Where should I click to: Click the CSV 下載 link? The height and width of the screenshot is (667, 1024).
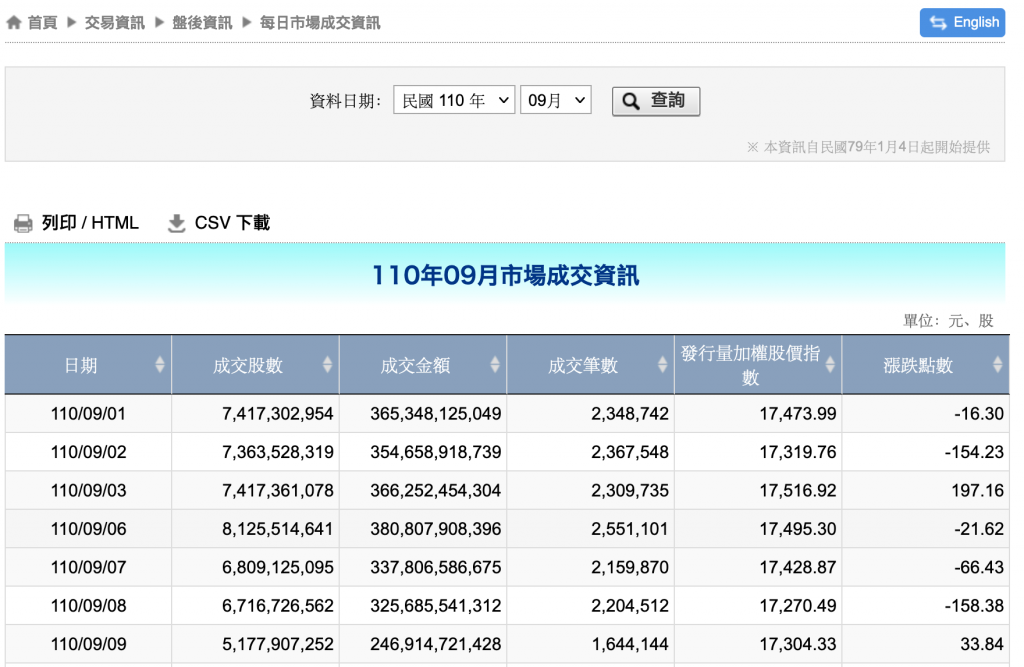pyautogui.click(x=232, y=223)
